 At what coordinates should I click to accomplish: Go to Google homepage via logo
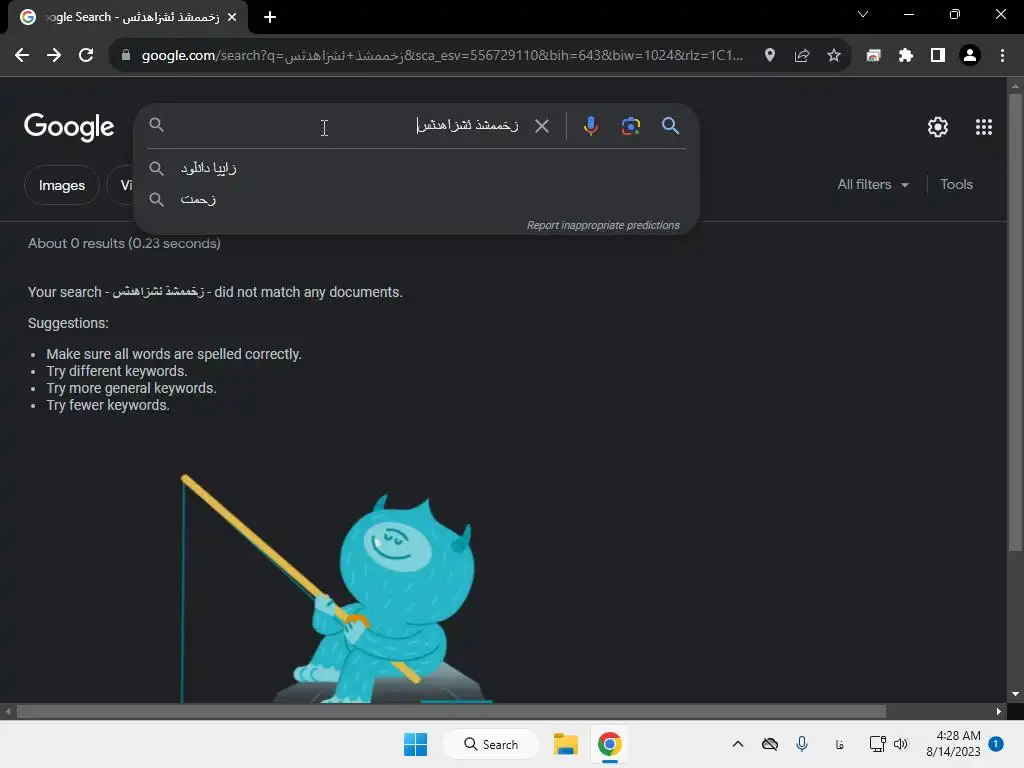69,127
